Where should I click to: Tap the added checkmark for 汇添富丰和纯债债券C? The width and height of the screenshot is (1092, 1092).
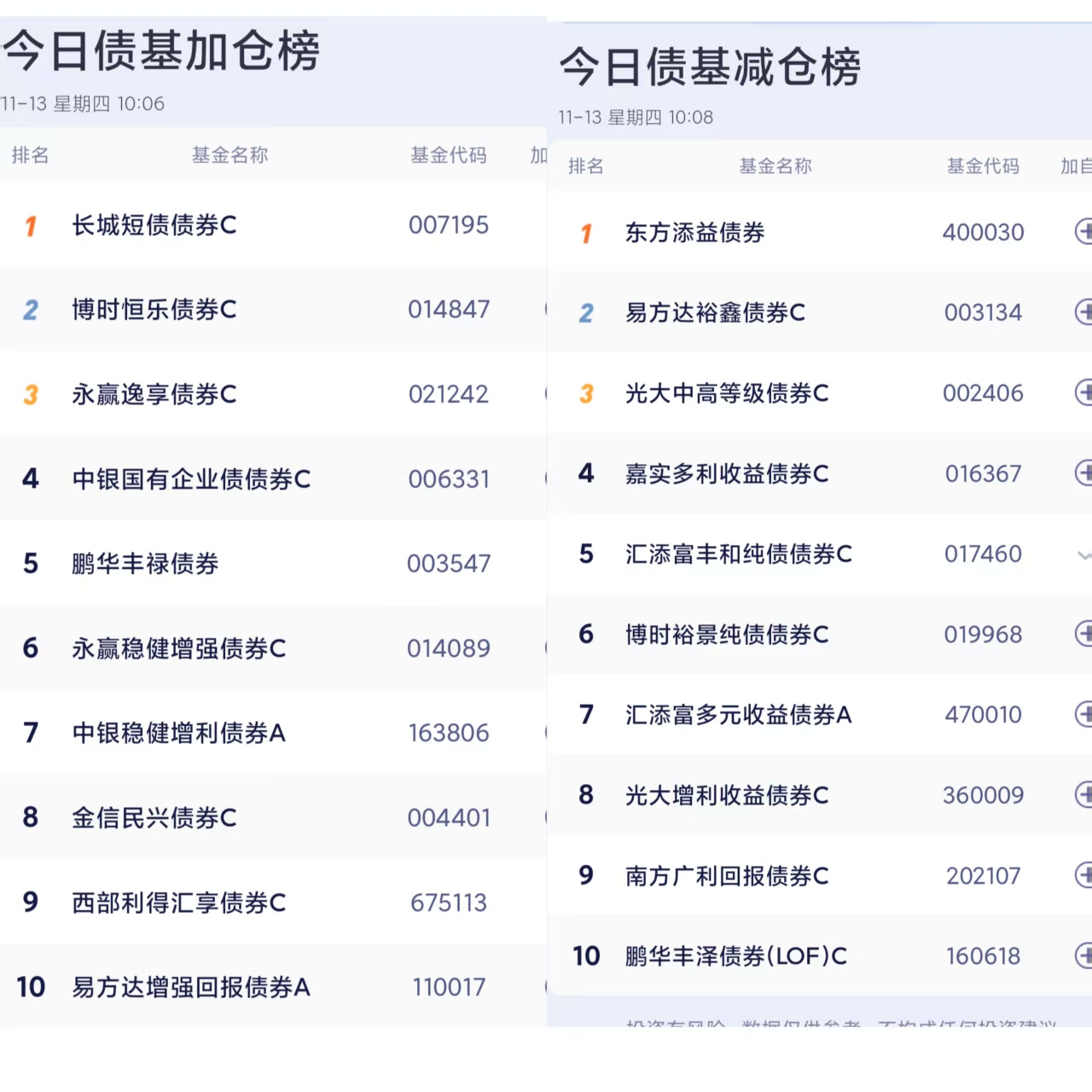1084,555
